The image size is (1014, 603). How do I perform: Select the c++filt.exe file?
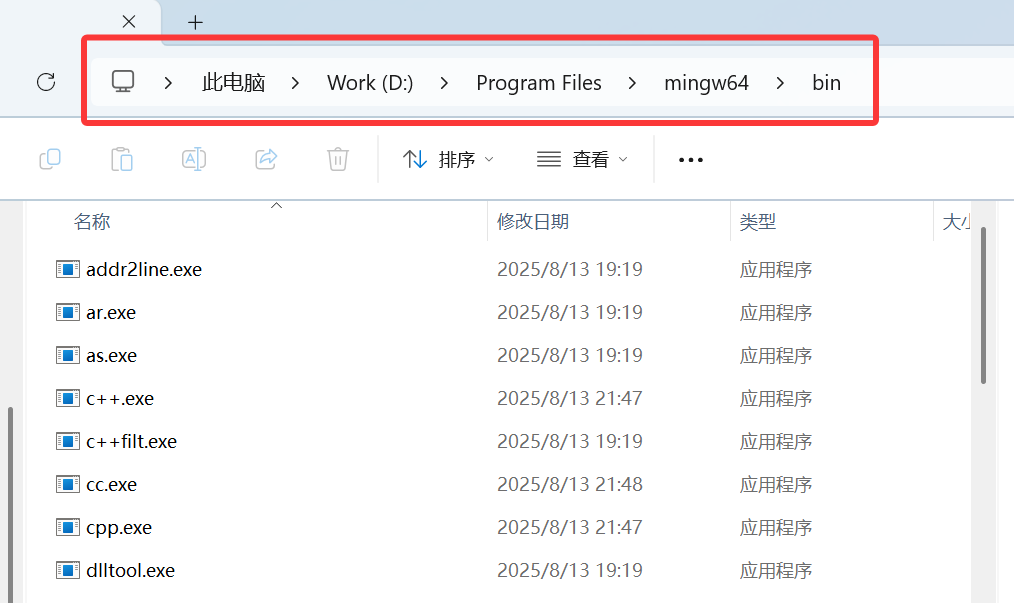[131, 441]
